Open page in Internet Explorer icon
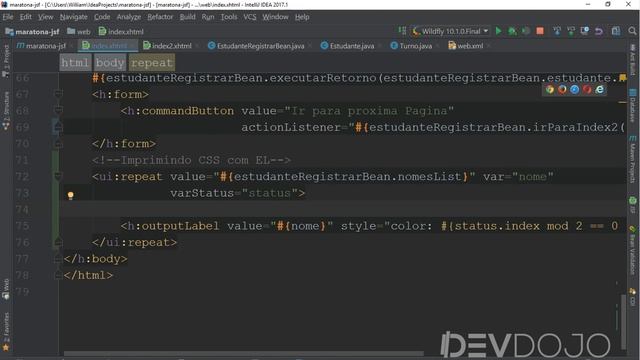This screenshot has height=360, width=640. pyautogui.click(x=600, y=89)
